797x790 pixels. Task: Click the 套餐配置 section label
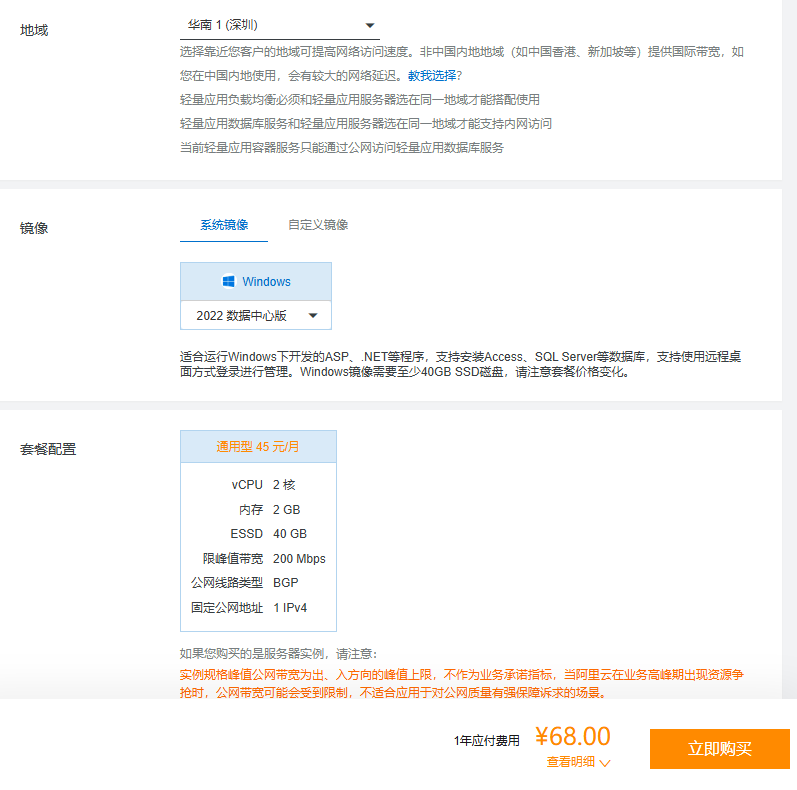point(48,449)
